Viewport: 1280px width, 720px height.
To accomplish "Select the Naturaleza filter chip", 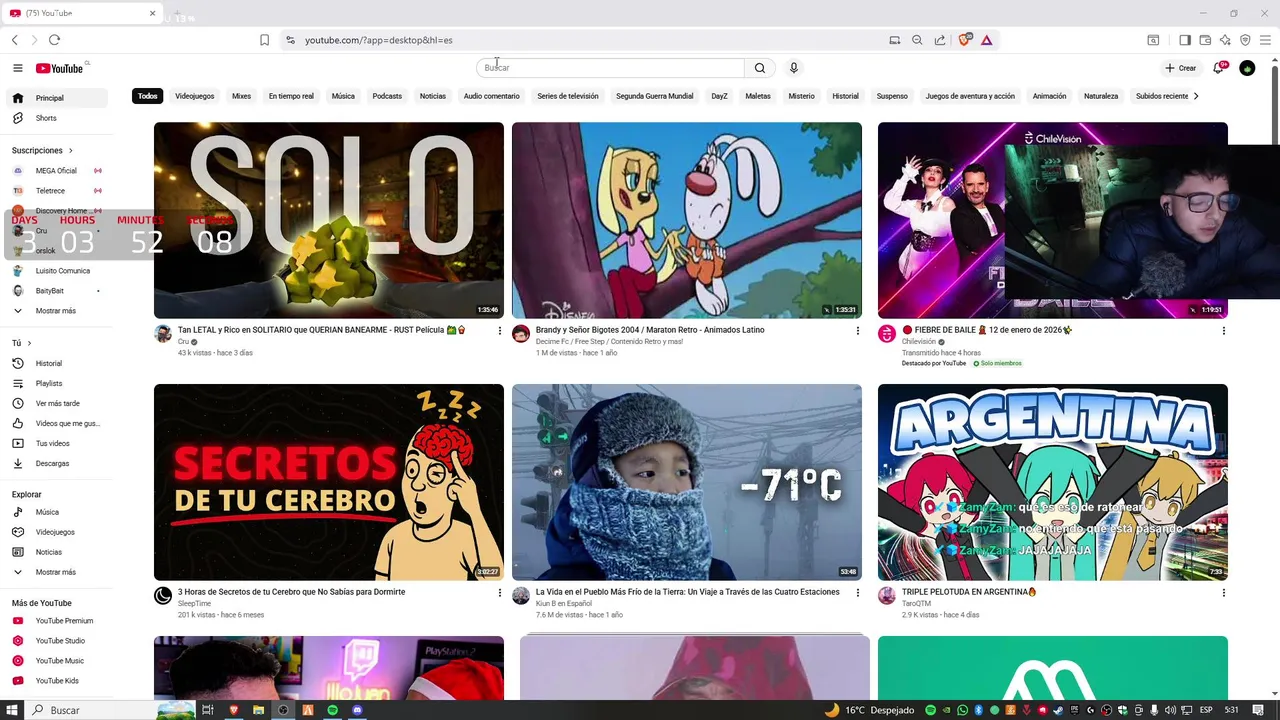I will pos(1101,96).
